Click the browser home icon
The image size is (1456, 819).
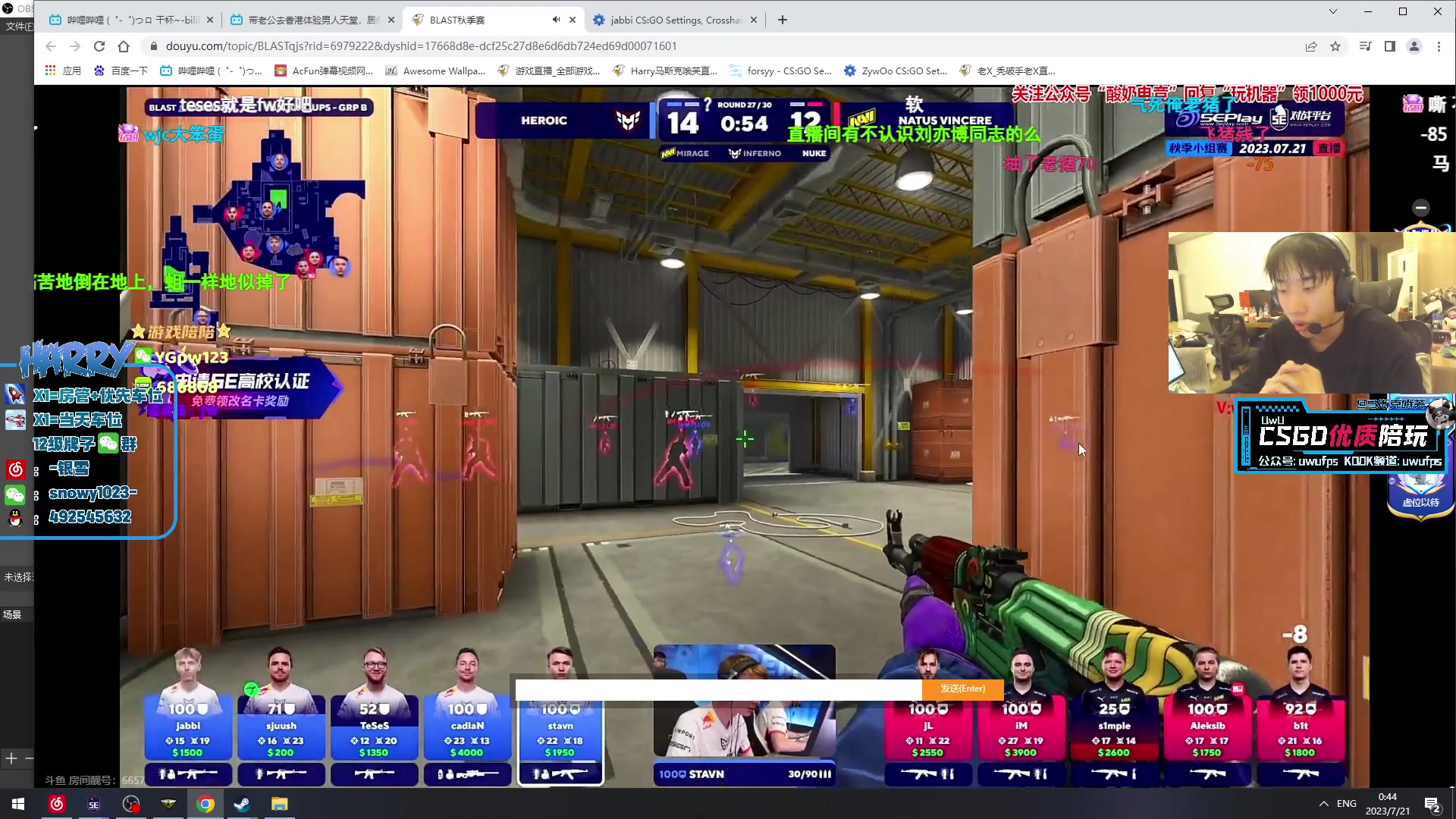coord(124,46)
